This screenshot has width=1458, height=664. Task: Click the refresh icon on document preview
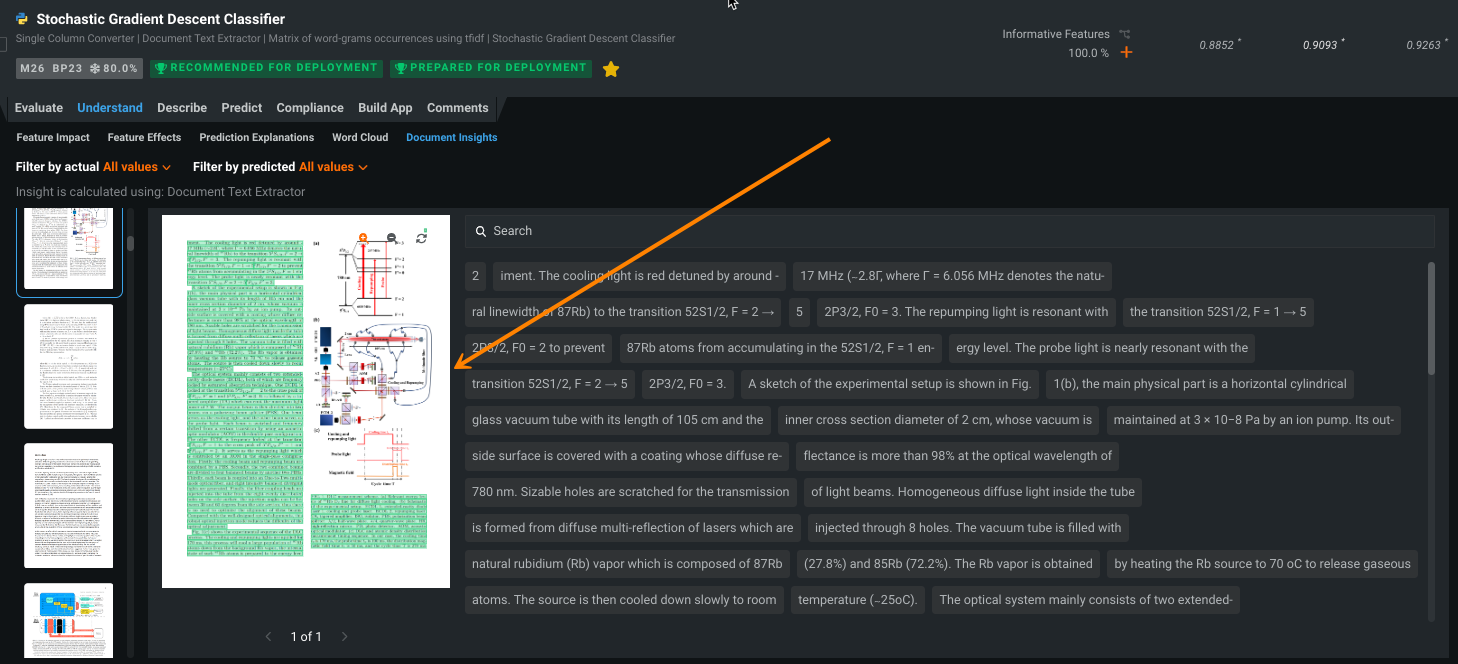[421, 237]
